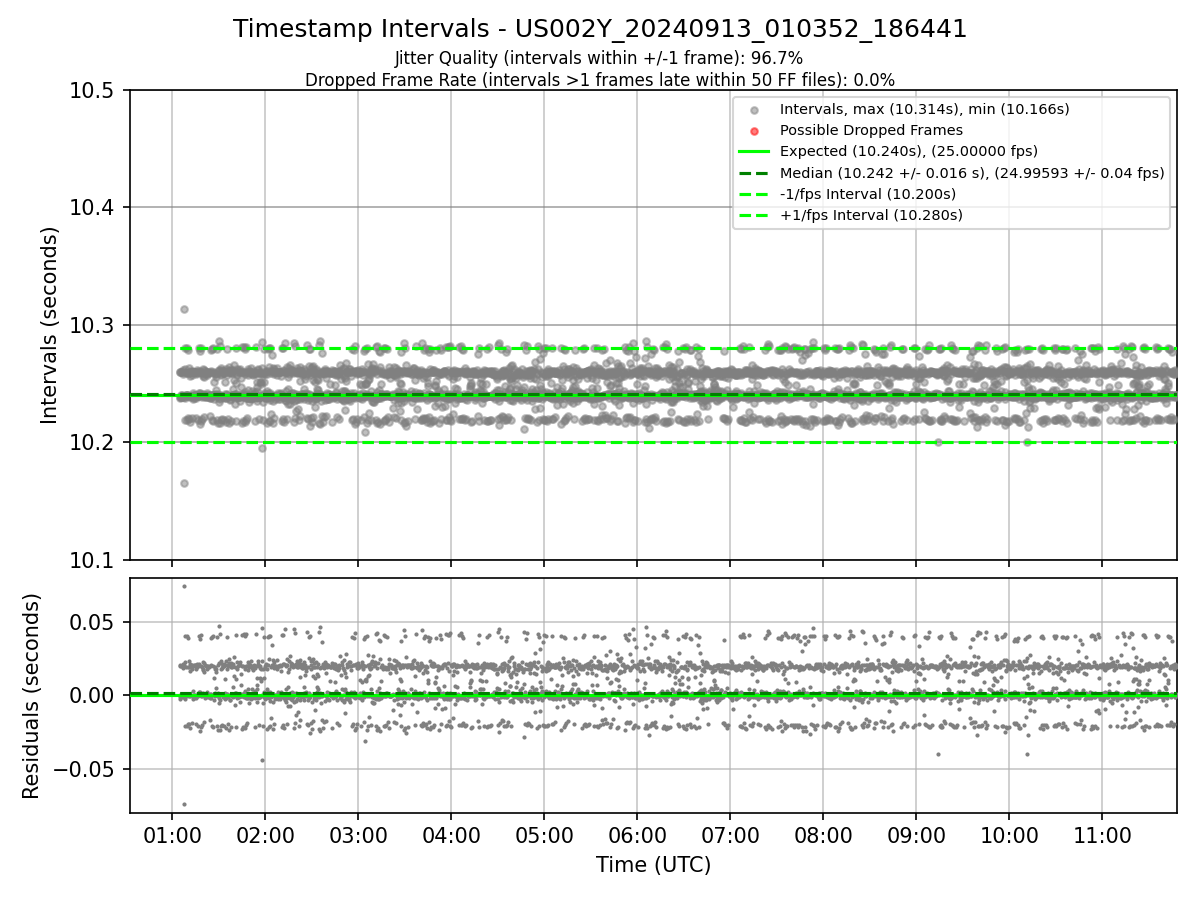Click the plot title "Timestamp Intervals - US002Y_20240913_010352_186441"
Viewport: 1200px width, 900px height.
click(600, 29)
